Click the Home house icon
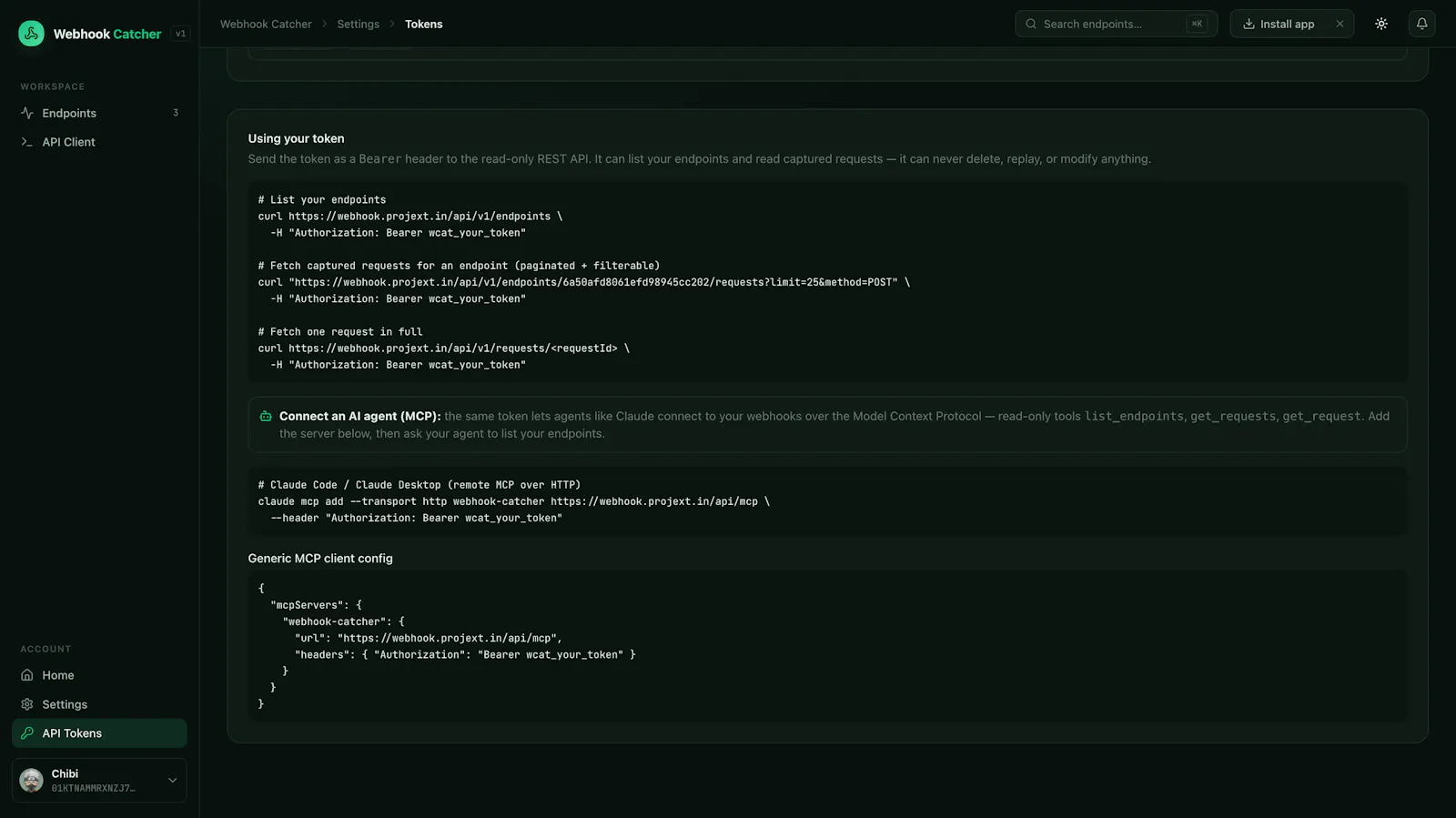Screen dimensions: 1456x818 click(27, 675)
